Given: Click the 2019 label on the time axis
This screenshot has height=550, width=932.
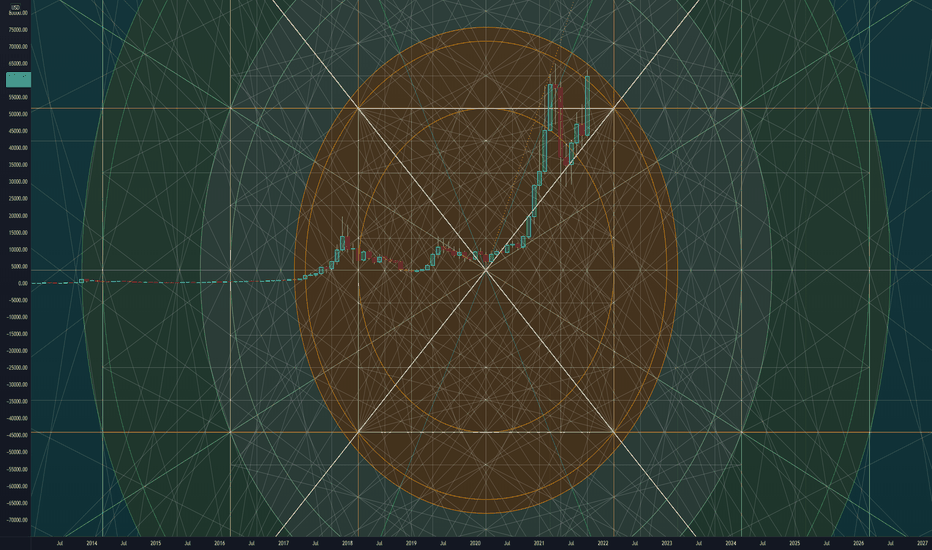Looking at the screenshot, I should [x=411, y=543].
